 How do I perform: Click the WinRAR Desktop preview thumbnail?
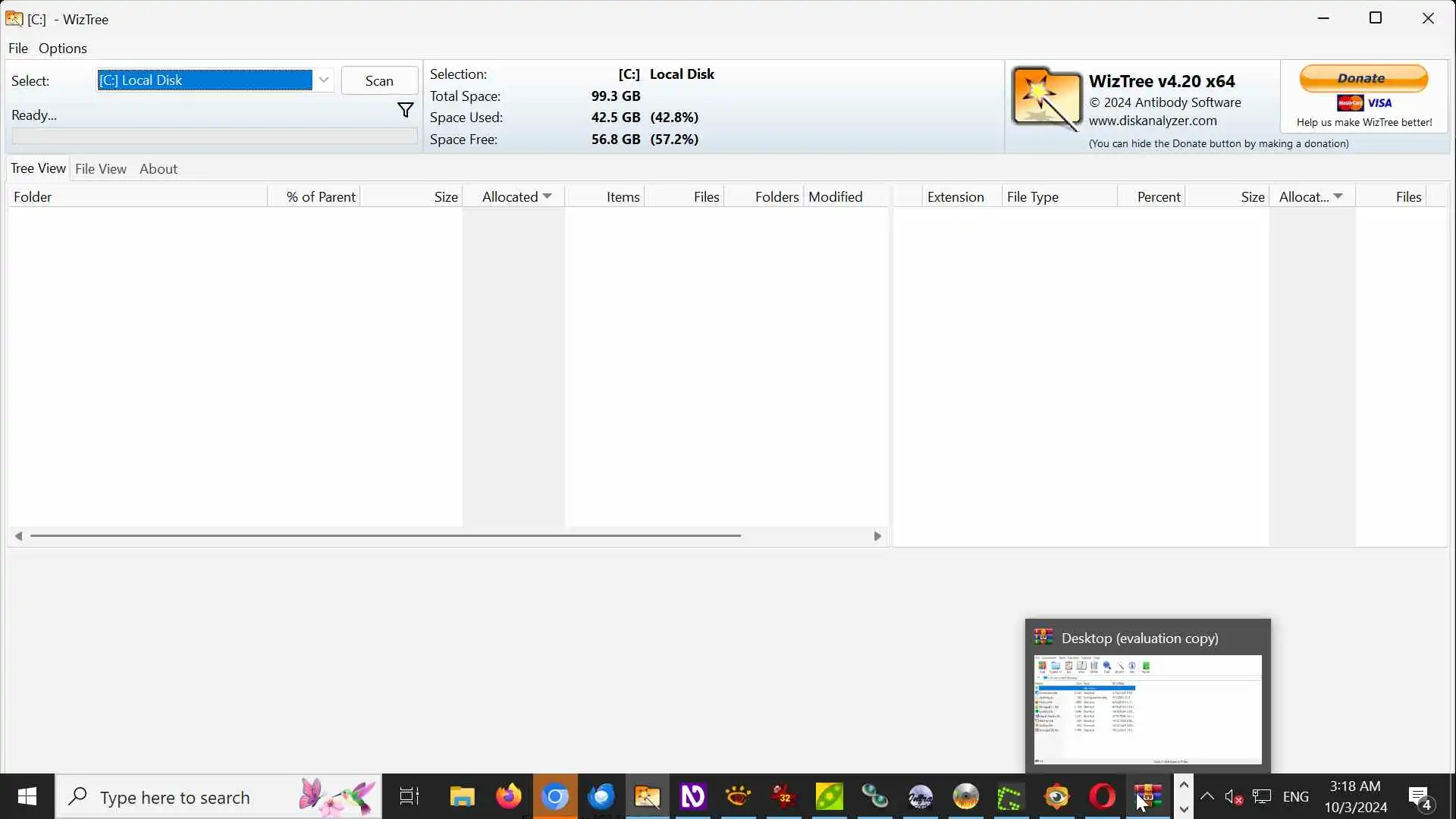coord(1147,708)
